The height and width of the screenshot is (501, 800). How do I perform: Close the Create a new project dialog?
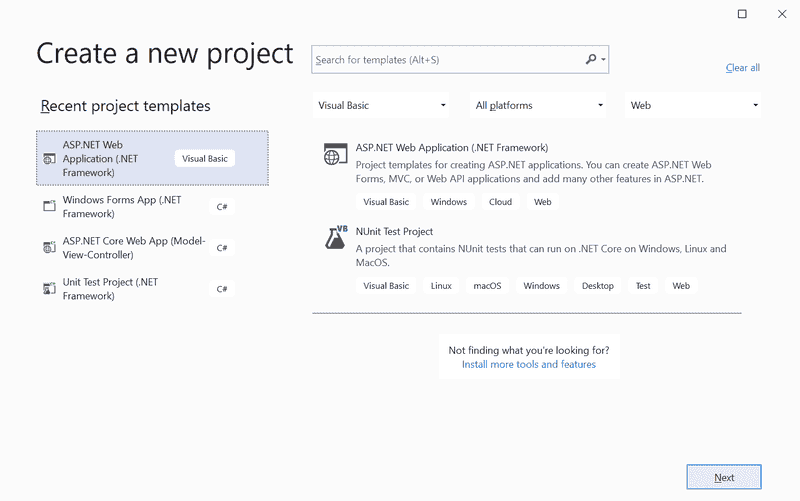(782, 14)
